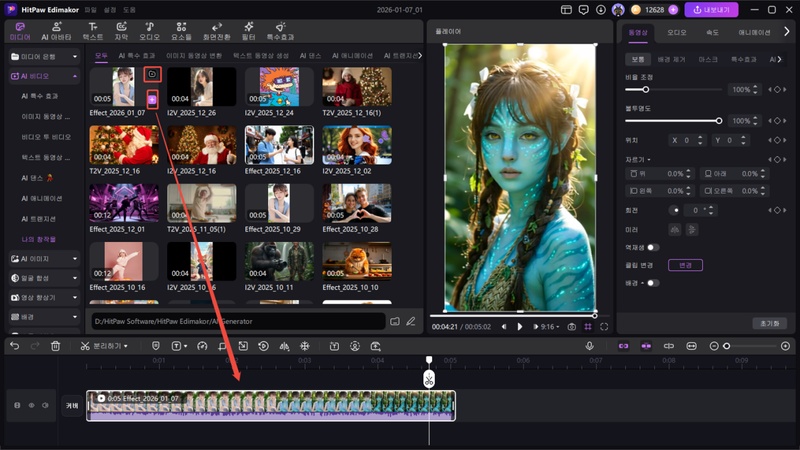Toggle the 역재생 (reverse playback) switch
The height and width of the screenshot is (450, 800).
tap(653, 247)
